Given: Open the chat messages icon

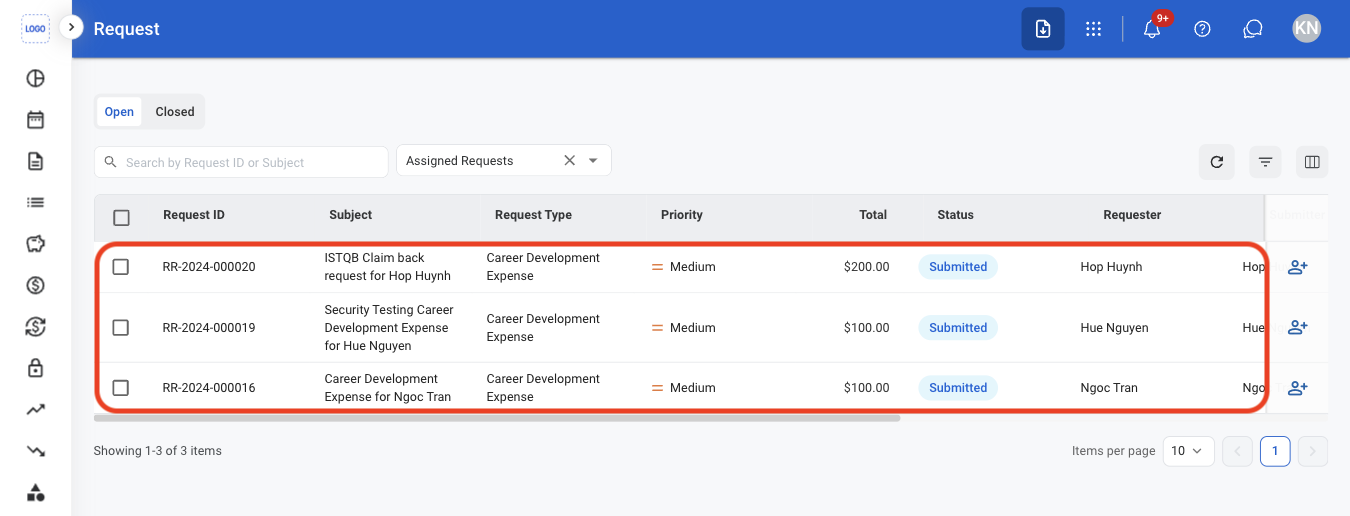Looking at the screenshot, I should click(x=1253, y=29).
